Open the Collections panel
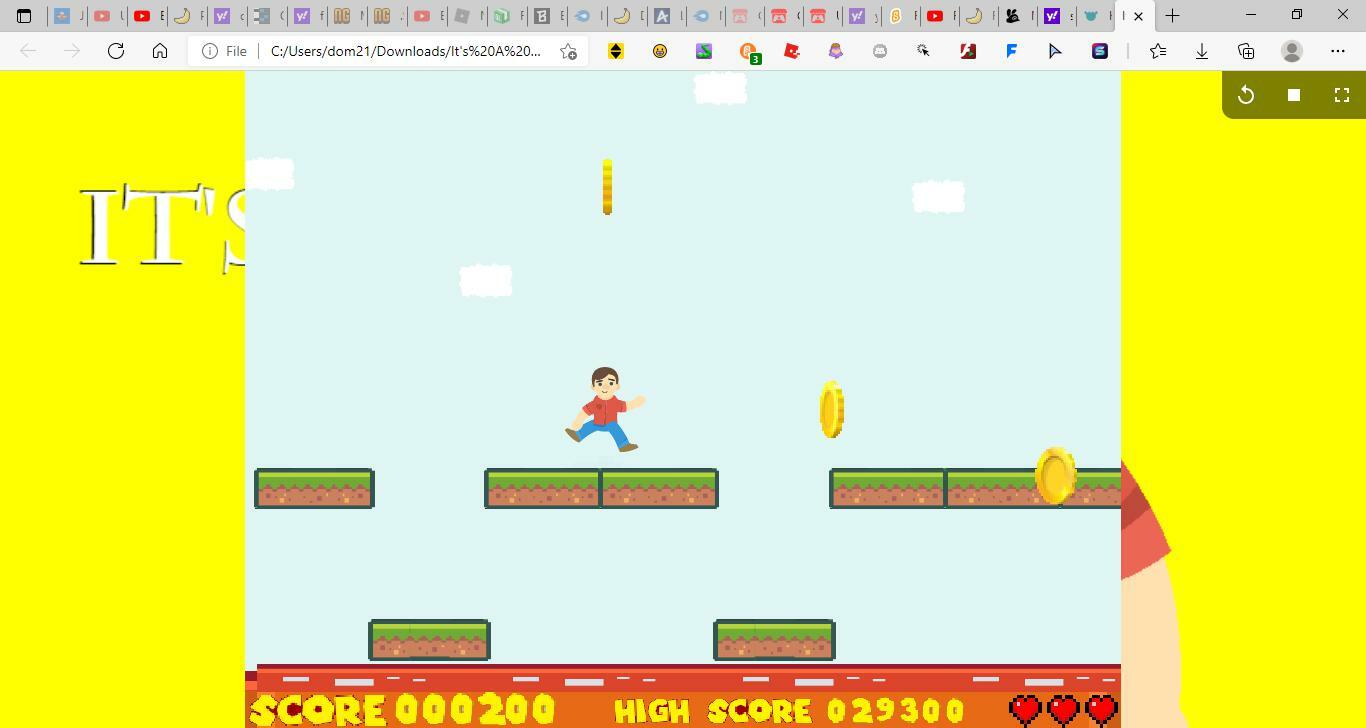This screenshot has height=728, width=1366. (x=1246, y=51)
